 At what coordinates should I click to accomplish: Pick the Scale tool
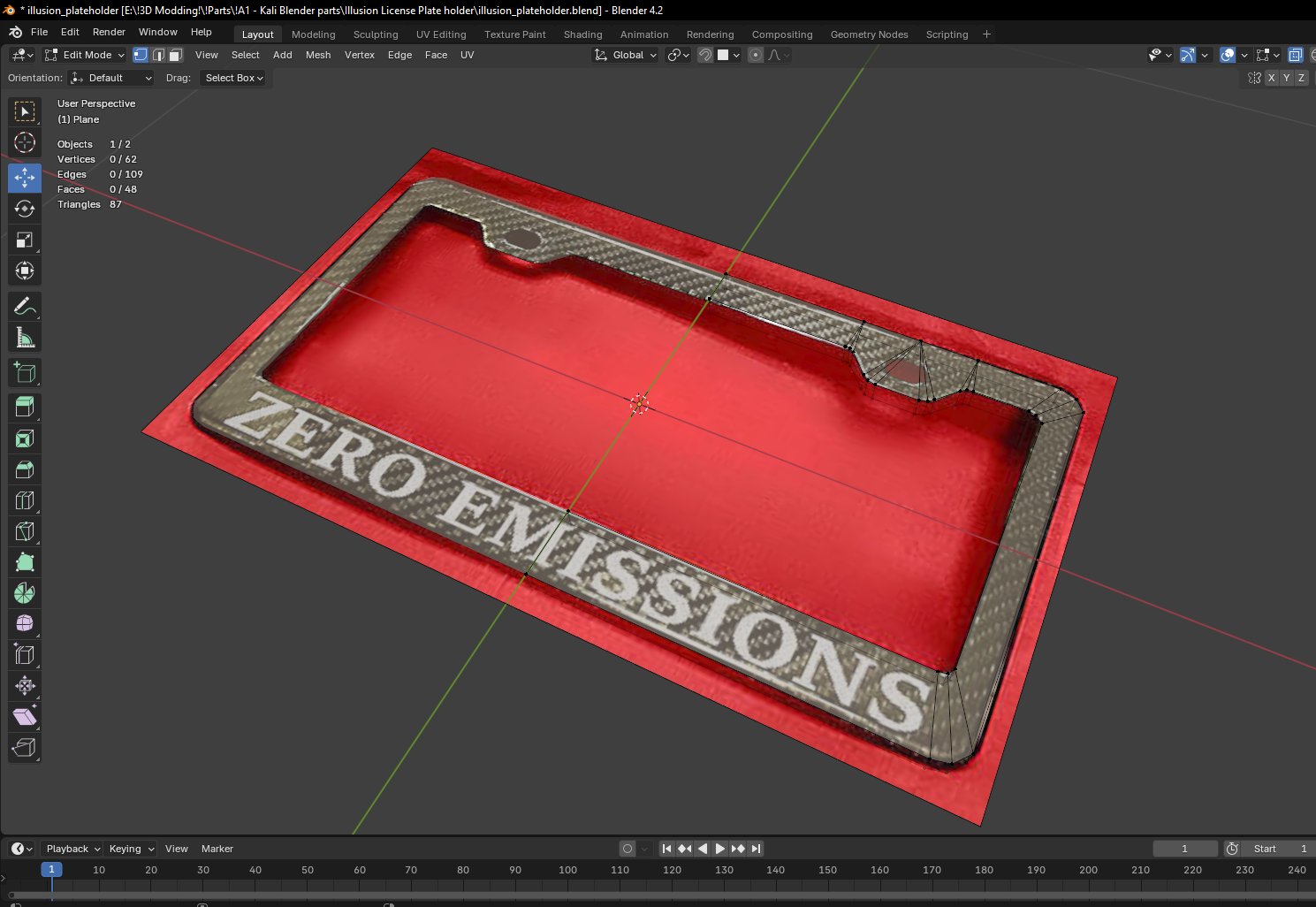point(25,240)
